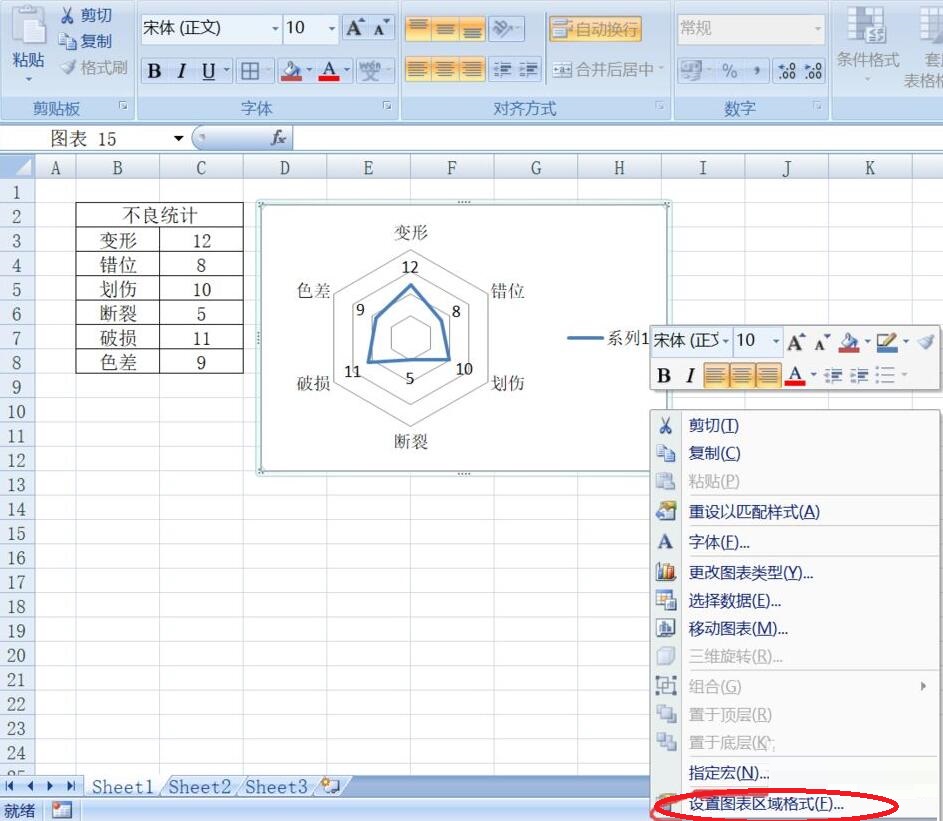Toggle Bold in the ribbon font group
Screen dimensions: 943x821
154,70
